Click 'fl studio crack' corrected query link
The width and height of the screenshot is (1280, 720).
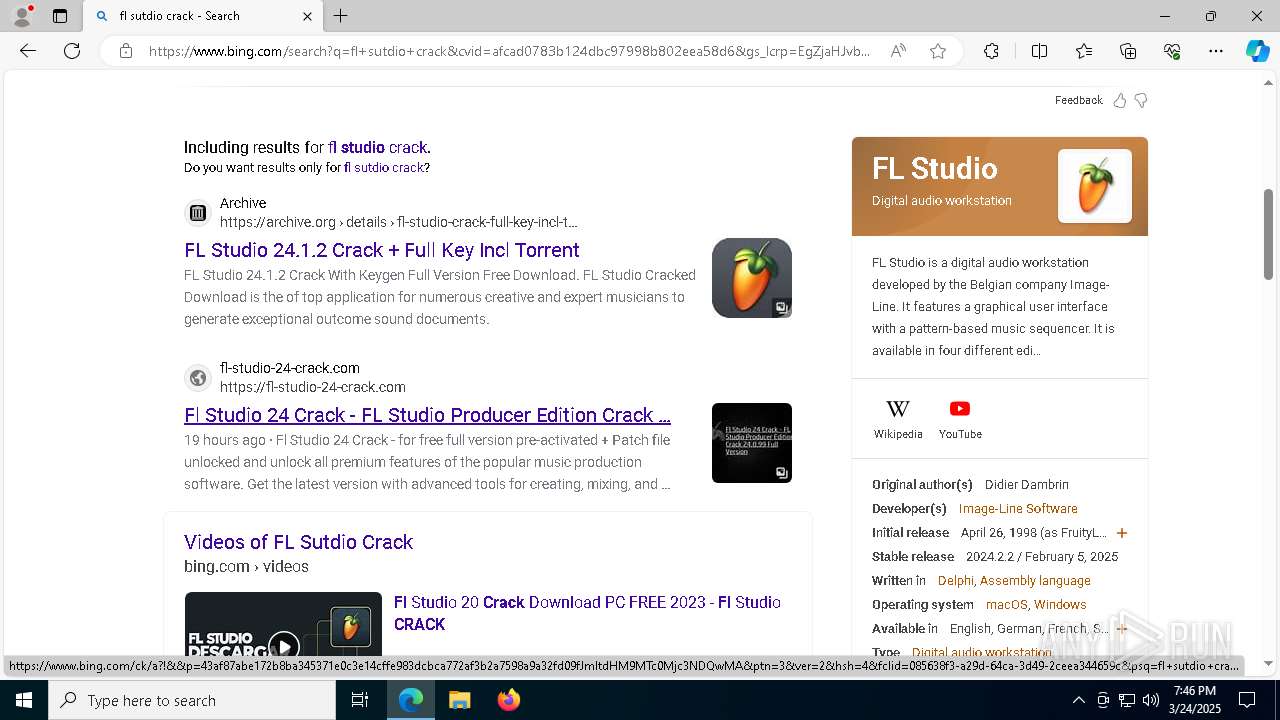(x=377, y=147)
